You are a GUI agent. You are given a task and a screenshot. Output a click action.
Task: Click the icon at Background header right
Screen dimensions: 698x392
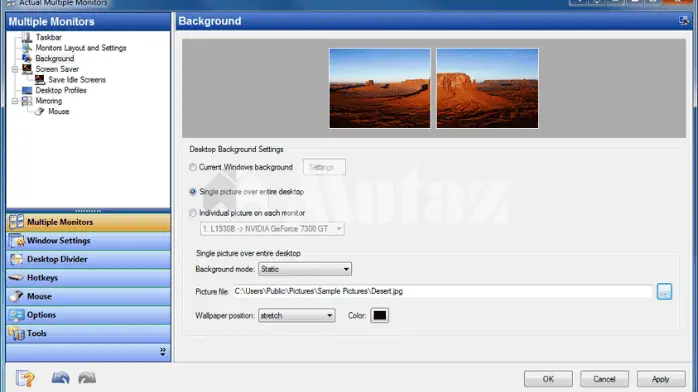tap(684, 20)
